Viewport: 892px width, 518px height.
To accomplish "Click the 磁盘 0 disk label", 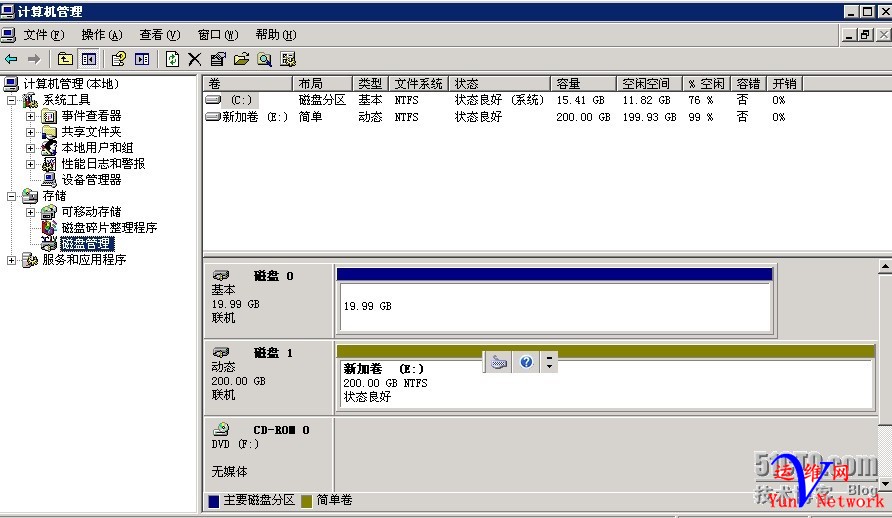I will point(273,276).
